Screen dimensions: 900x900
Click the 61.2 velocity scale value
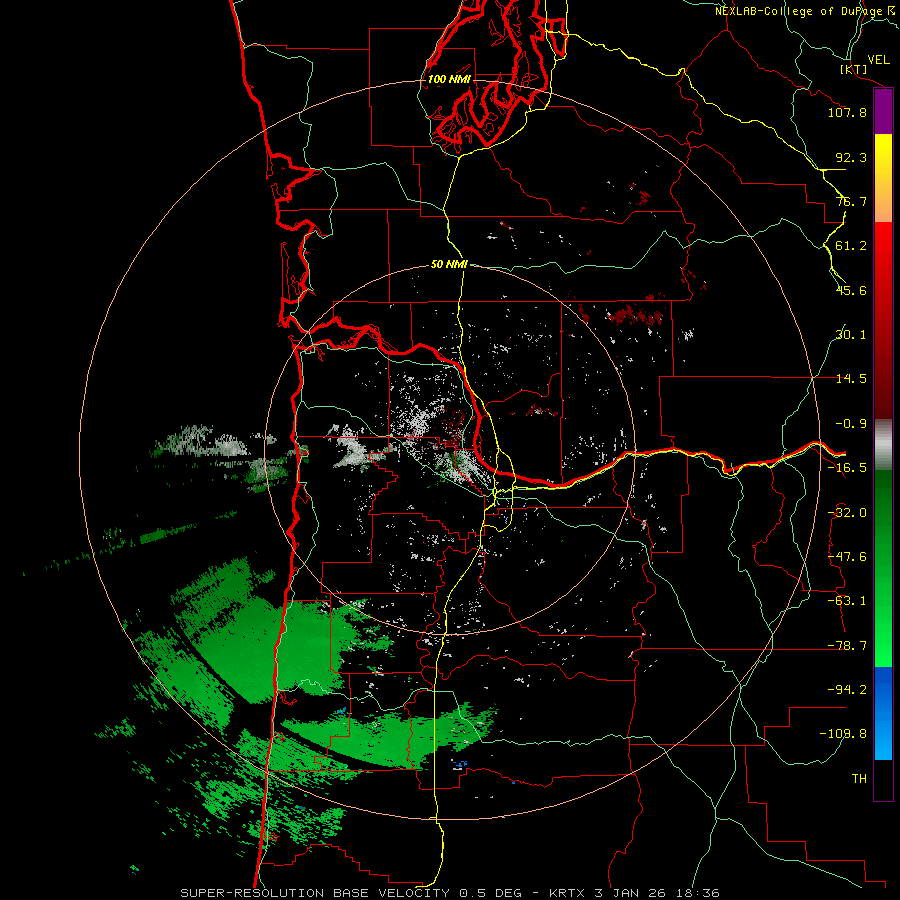851,246
